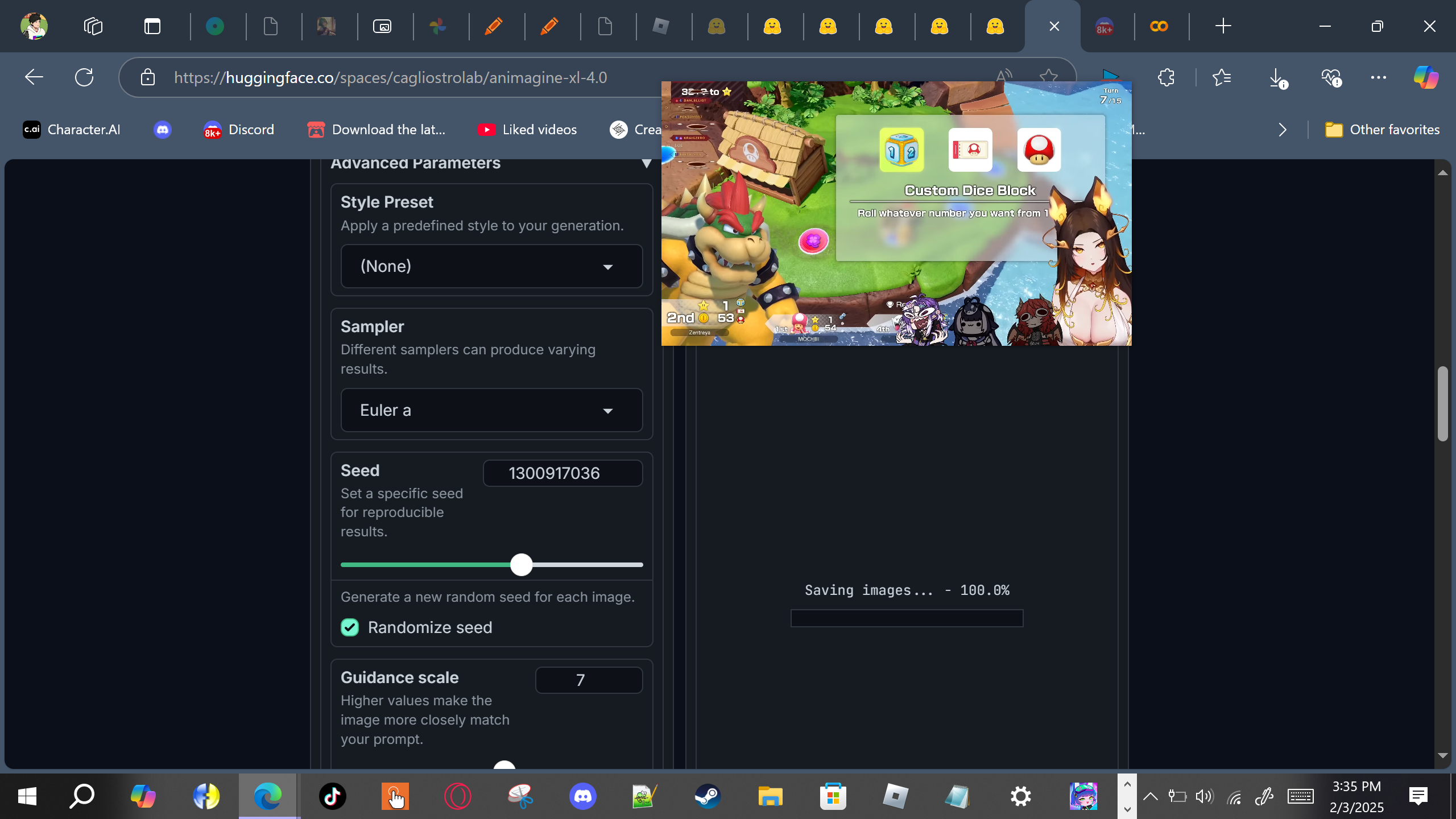Click the Seed number input field
The width and height of the screenshot is (1456, 819).
coord(562,473)
